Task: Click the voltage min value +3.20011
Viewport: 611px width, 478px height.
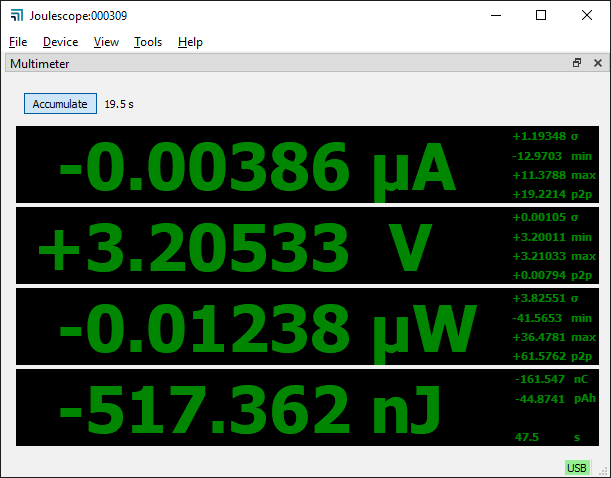Action: 539,237
